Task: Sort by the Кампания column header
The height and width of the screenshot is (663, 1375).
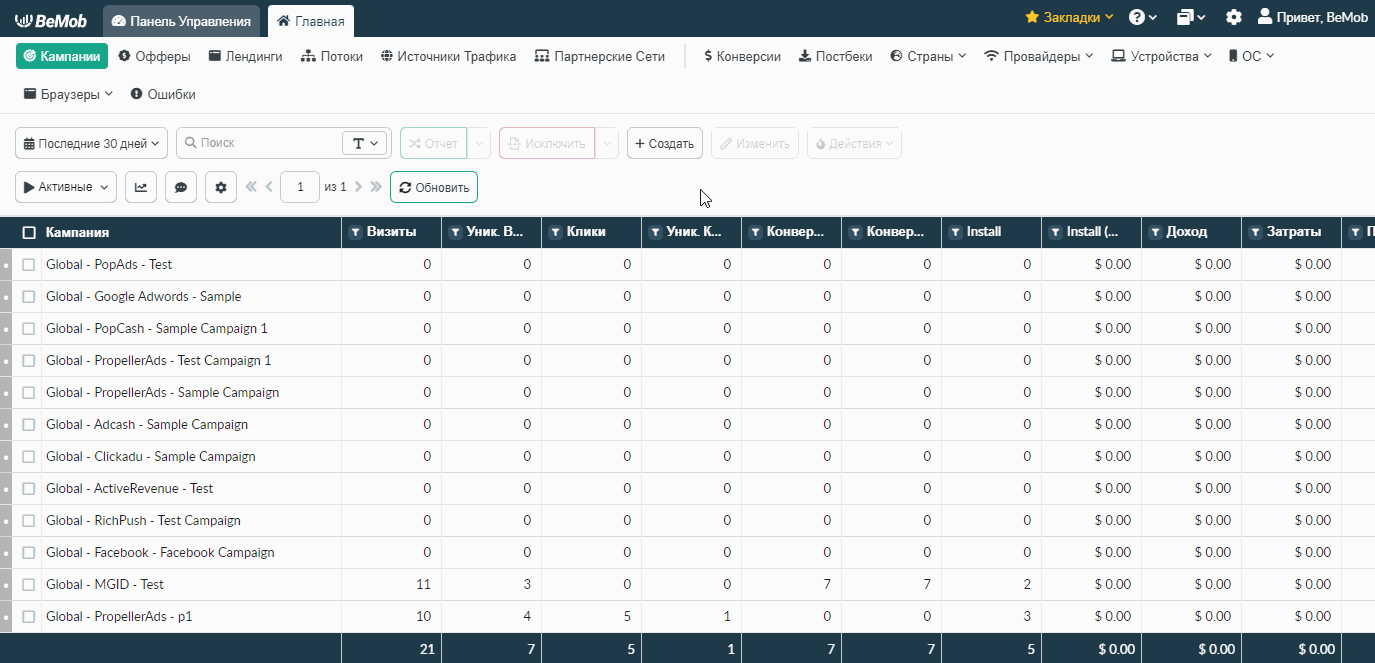Action: point(77,232)
